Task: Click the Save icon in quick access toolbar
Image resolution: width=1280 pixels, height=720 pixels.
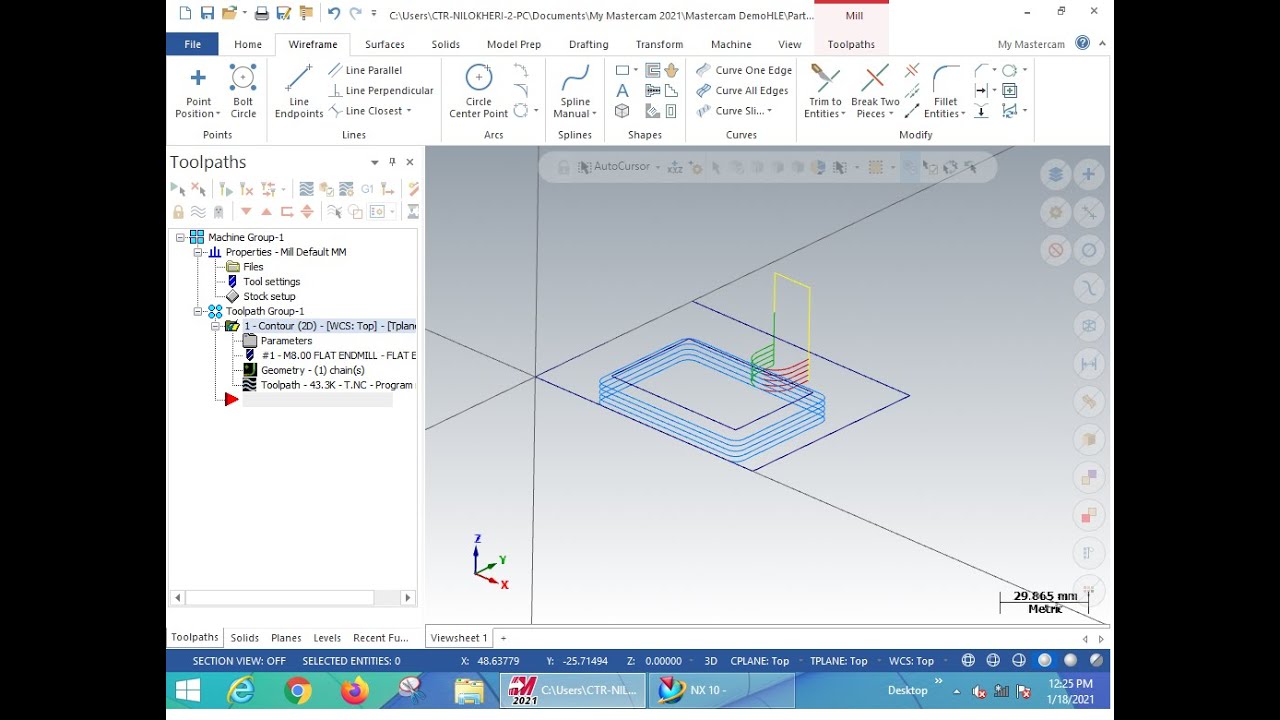Action: 207,13
